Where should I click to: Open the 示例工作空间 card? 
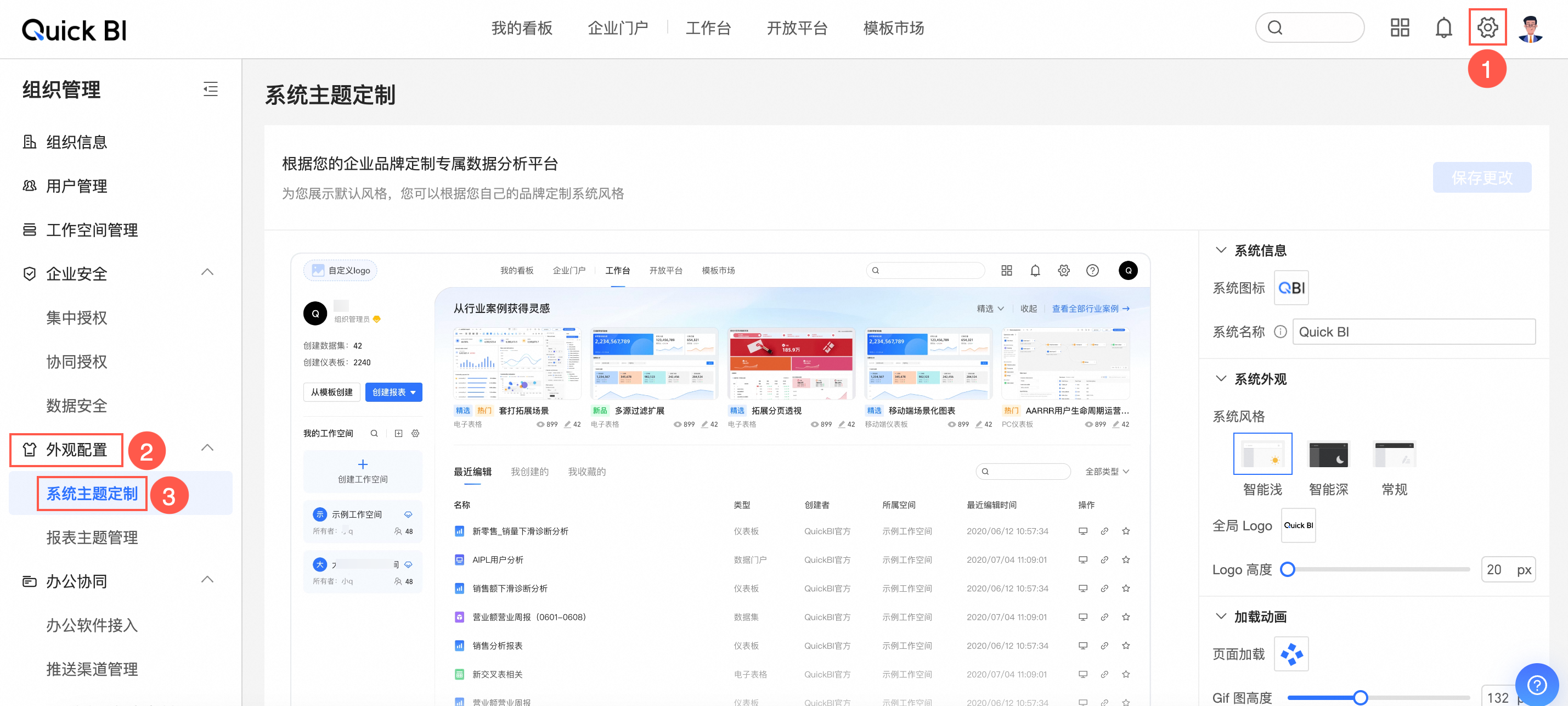coord(363,522)
